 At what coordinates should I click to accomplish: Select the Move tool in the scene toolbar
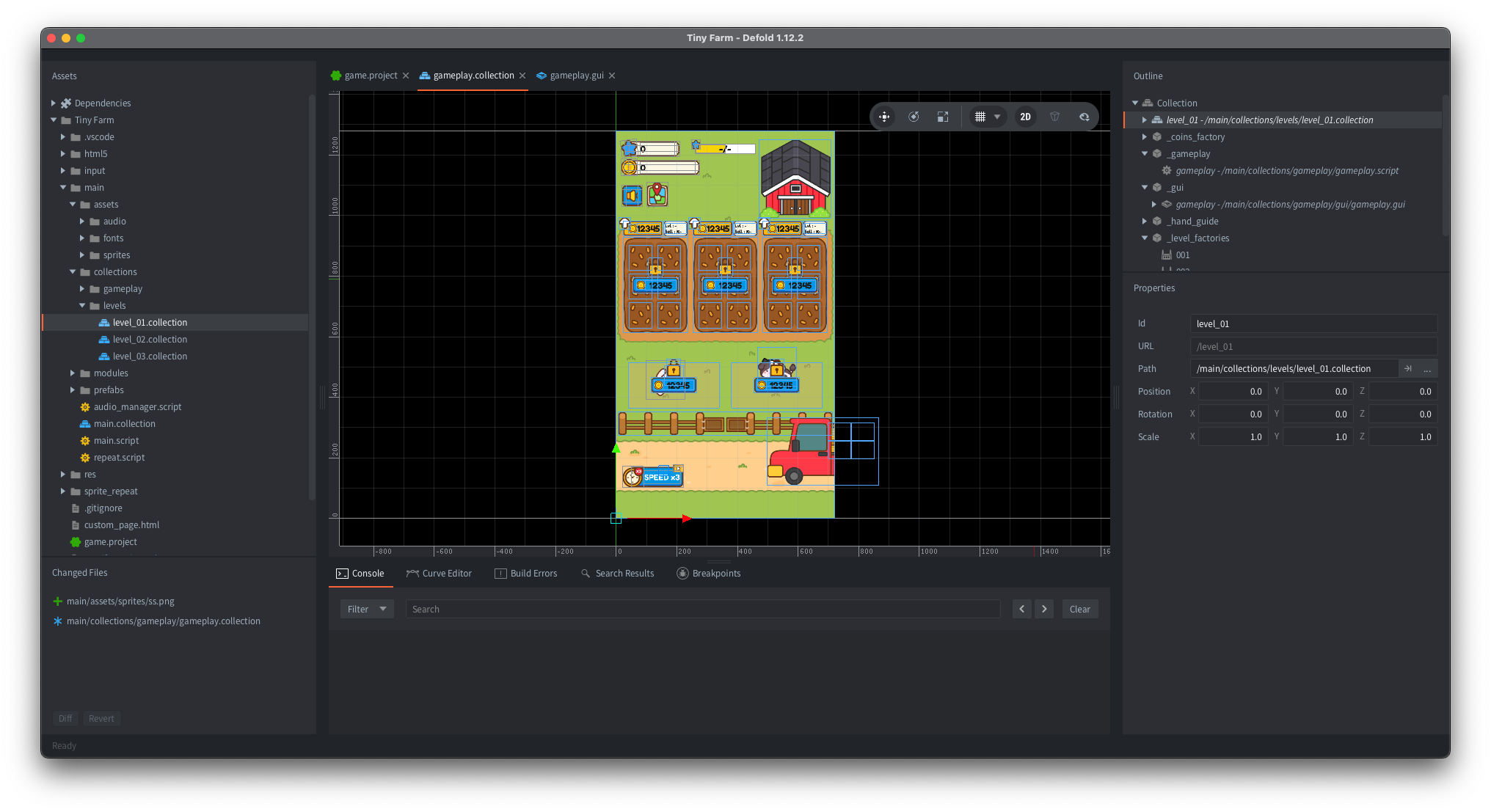click(884, 117)
